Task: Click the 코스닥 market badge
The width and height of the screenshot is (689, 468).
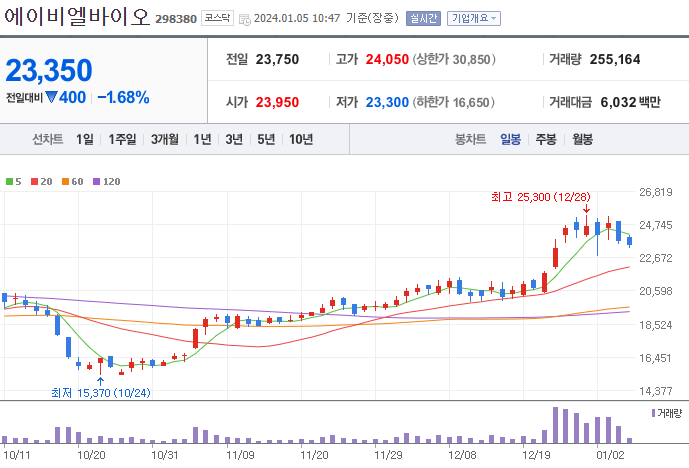Action: (217, 18)
